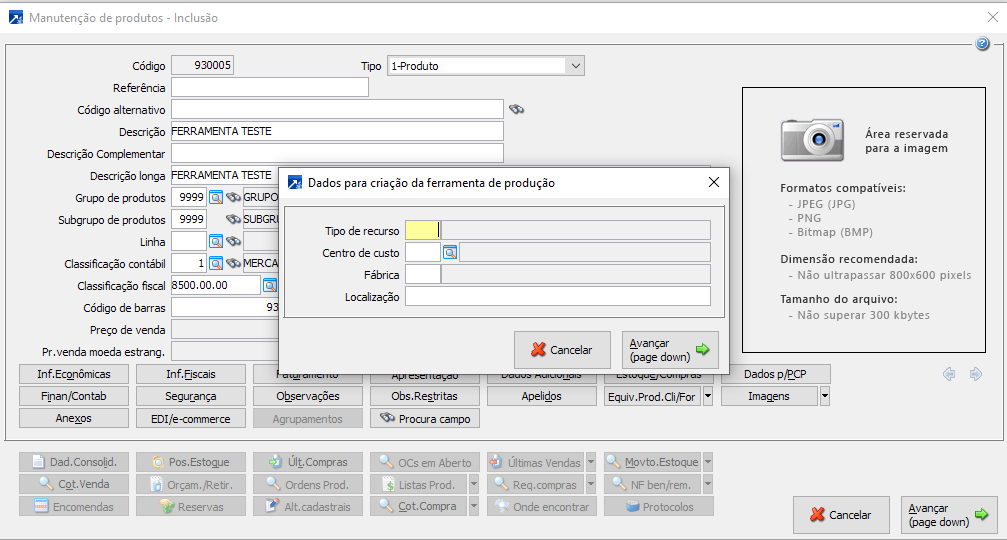Click binoculars icon for Subgrupo de produtos
Screen dimensions: 1007x540
[233, 220]
